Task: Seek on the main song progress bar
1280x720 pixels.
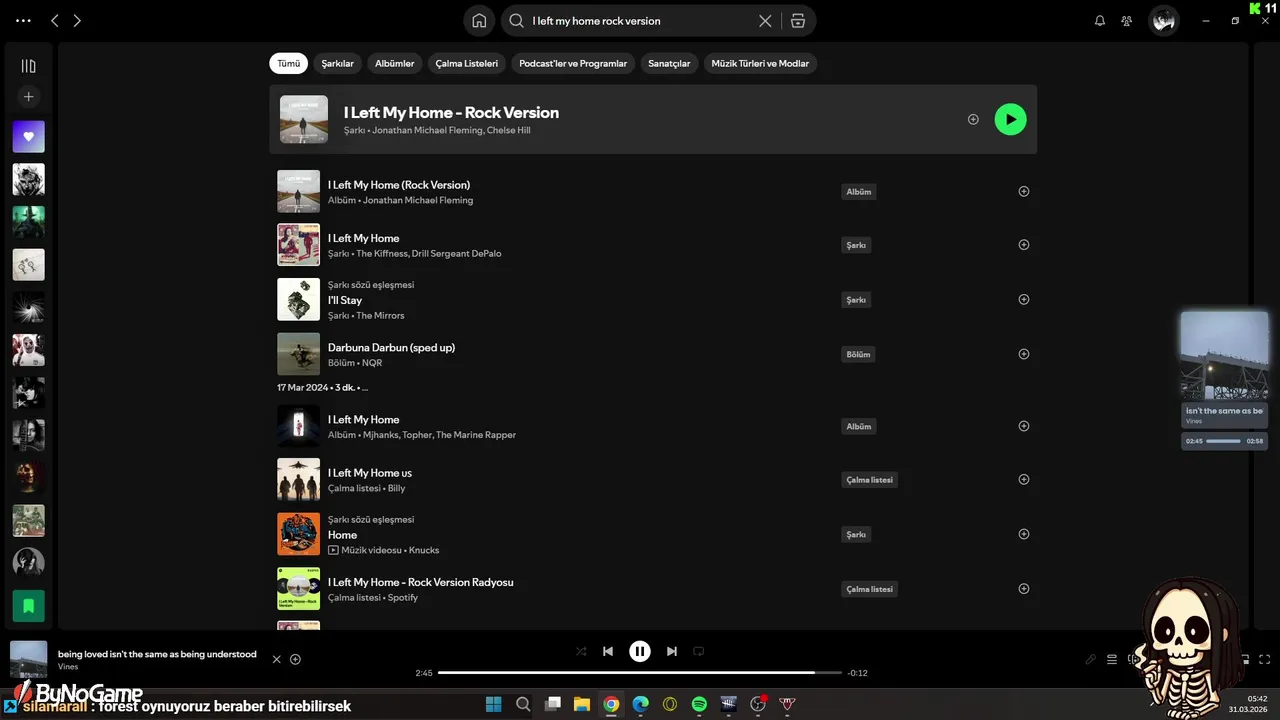Action: pos(640,673)
